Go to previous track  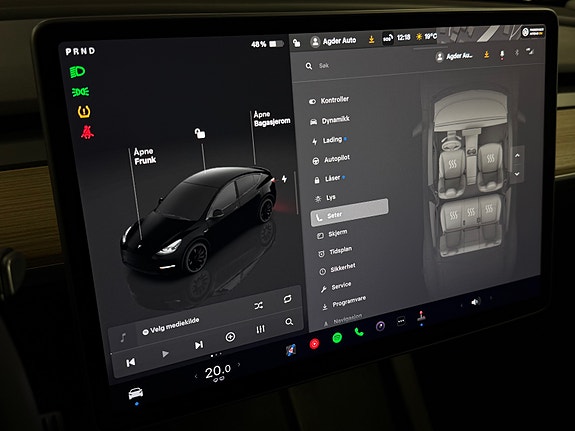pyautogui.click(x=131, y=362)
